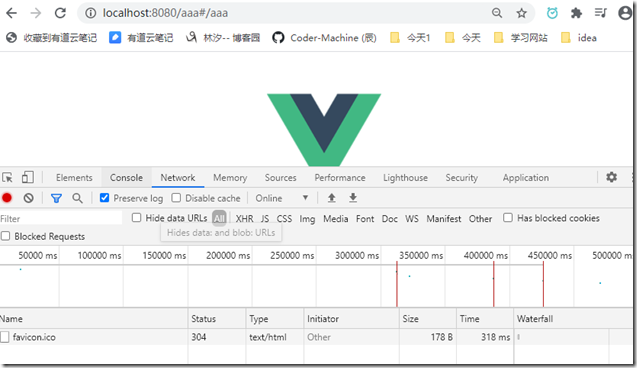Select the favicon.ico row checkbox
Screen dimensions: 637x368
(4, 337)
